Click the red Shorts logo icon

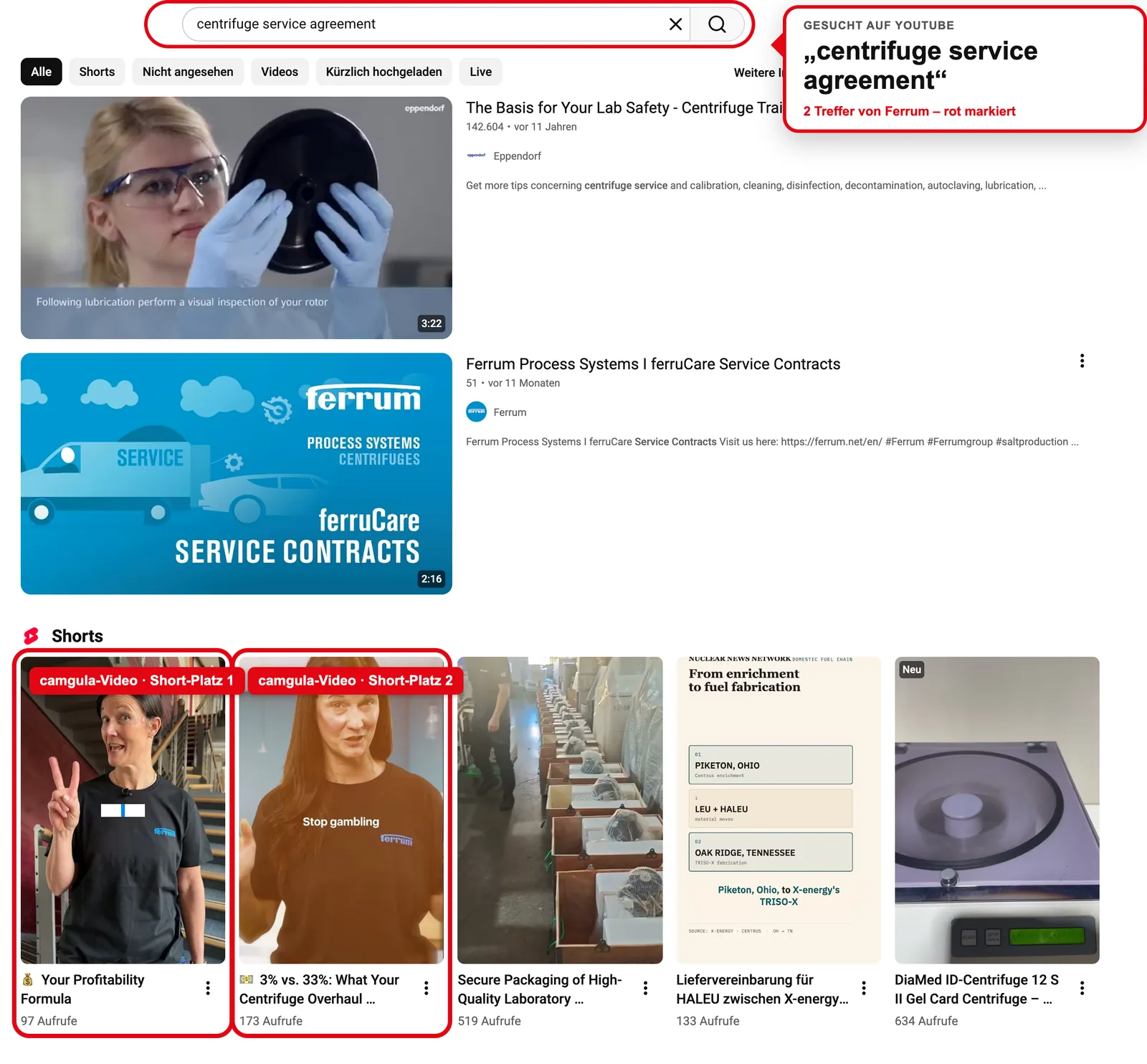(32, 636)
